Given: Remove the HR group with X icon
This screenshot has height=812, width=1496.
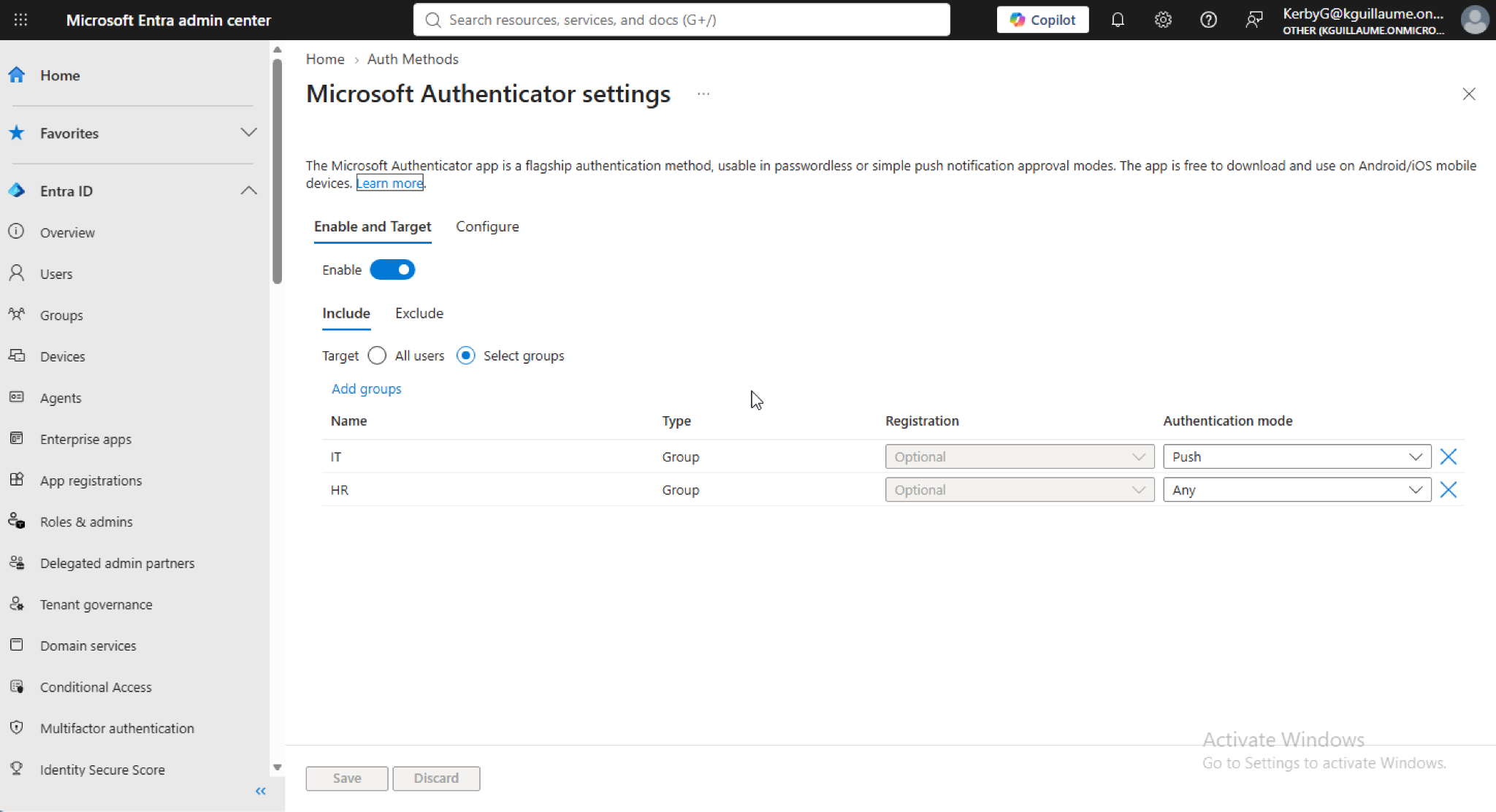Looking at the screenshot, I should tap(1448, 489).
